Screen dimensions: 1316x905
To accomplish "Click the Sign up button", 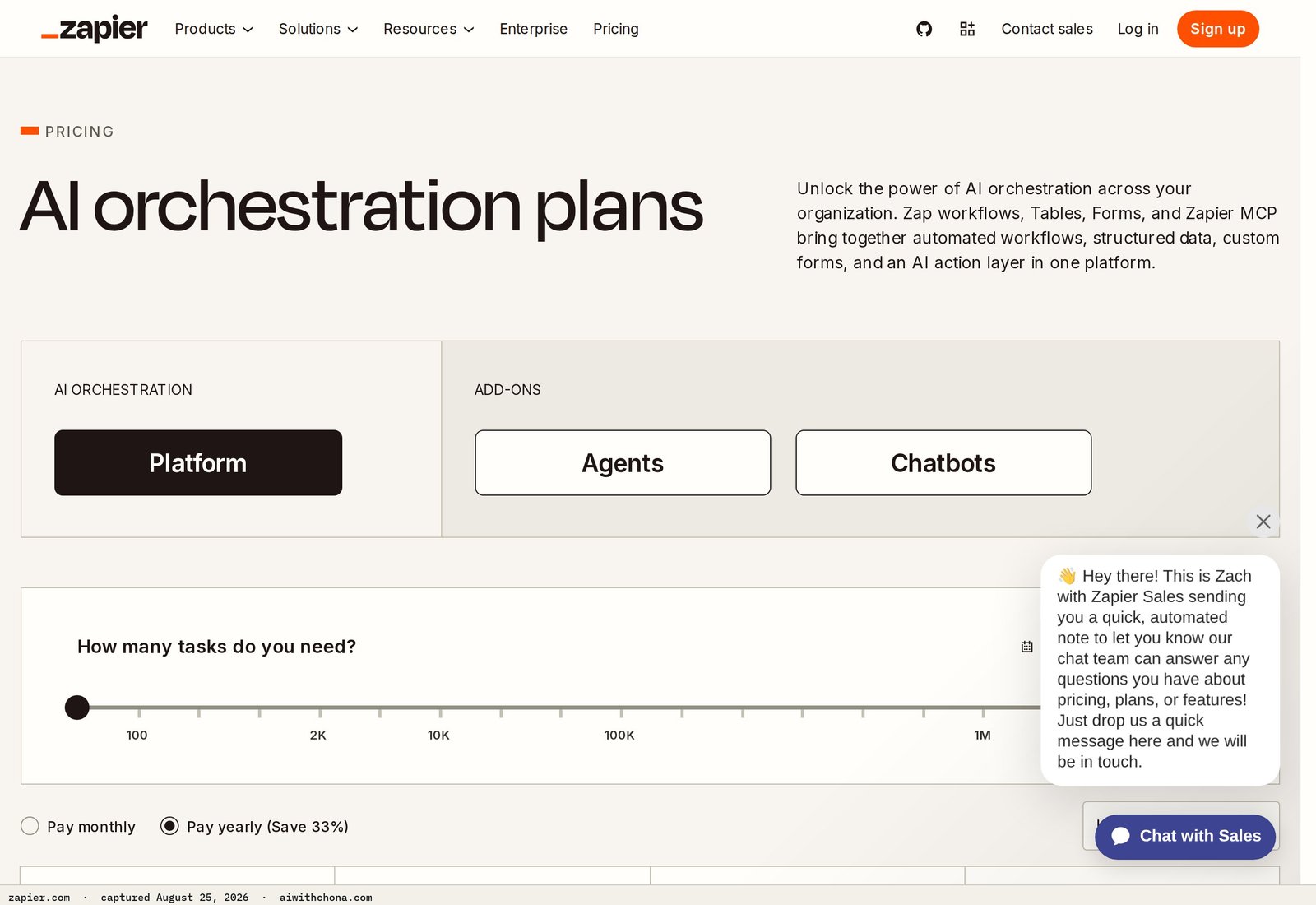I will (1218, 29).
